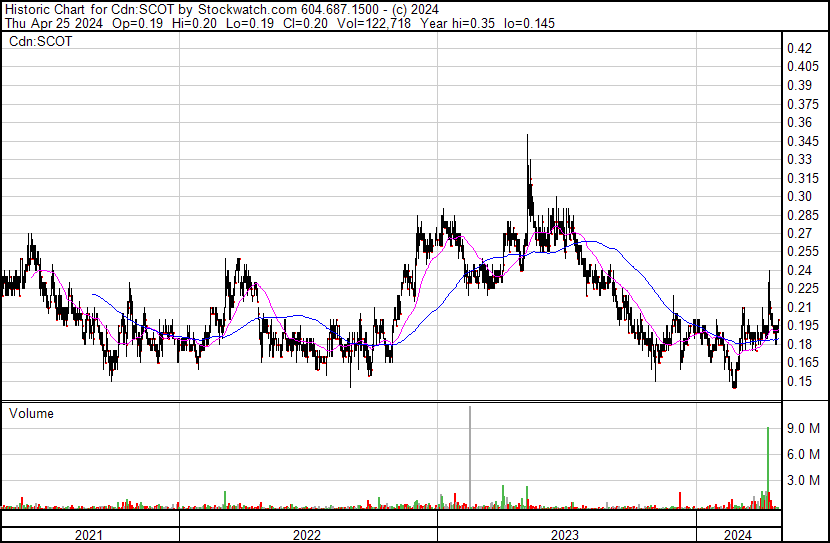The width and height of the screenshot is (830, 543).
Task: Click the Volume panel label
Action: point(31,413)
